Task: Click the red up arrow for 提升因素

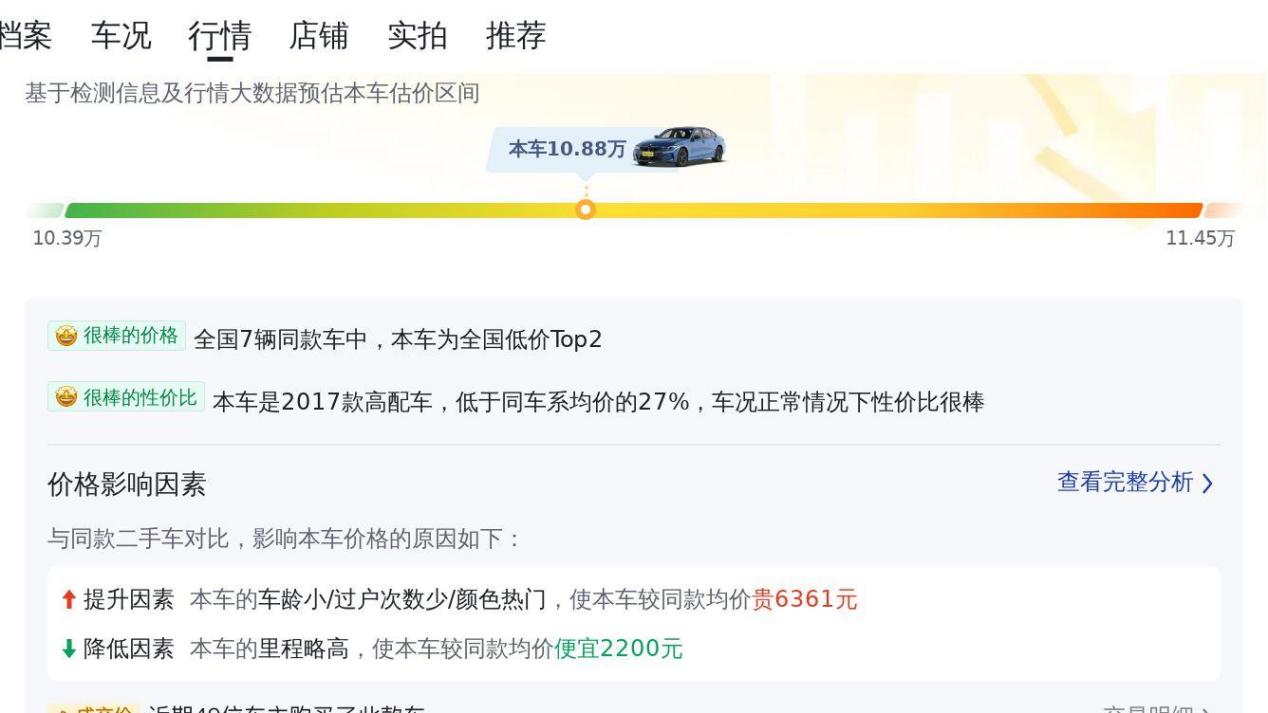Action: (x=68, y=600)
